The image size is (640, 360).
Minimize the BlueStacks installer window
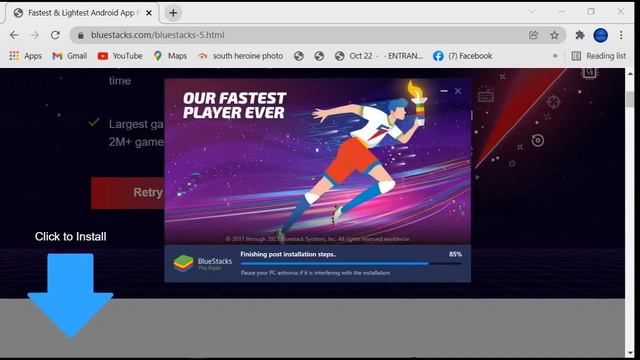(x=444, y=91)
